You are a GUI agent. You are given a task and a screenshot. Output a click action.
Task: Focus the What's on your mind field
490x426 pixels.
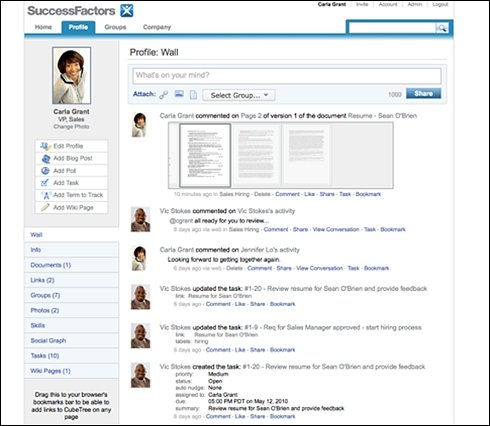tap(287, 76)
